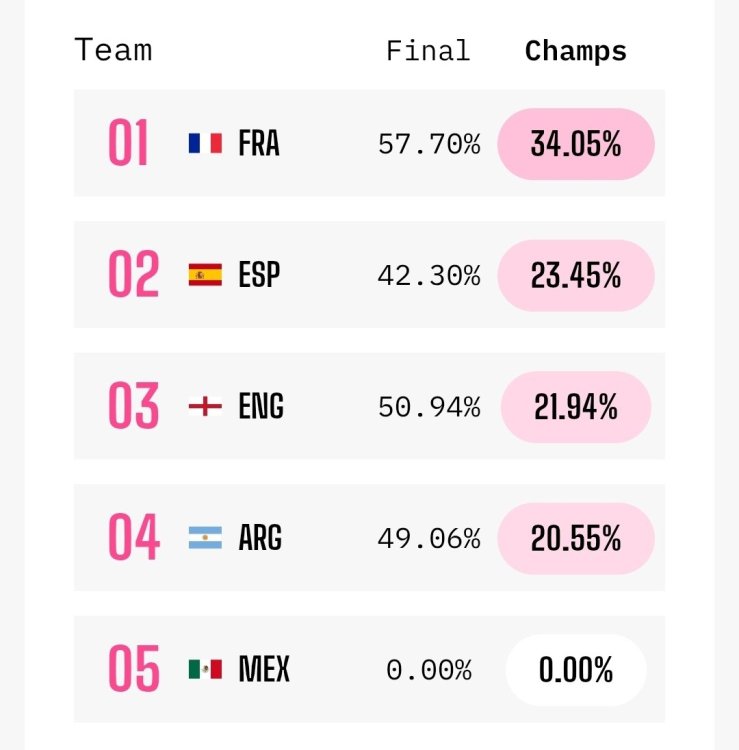Click the Team column header
Viewport: 739px width, 750px height.
click(113, 50)
